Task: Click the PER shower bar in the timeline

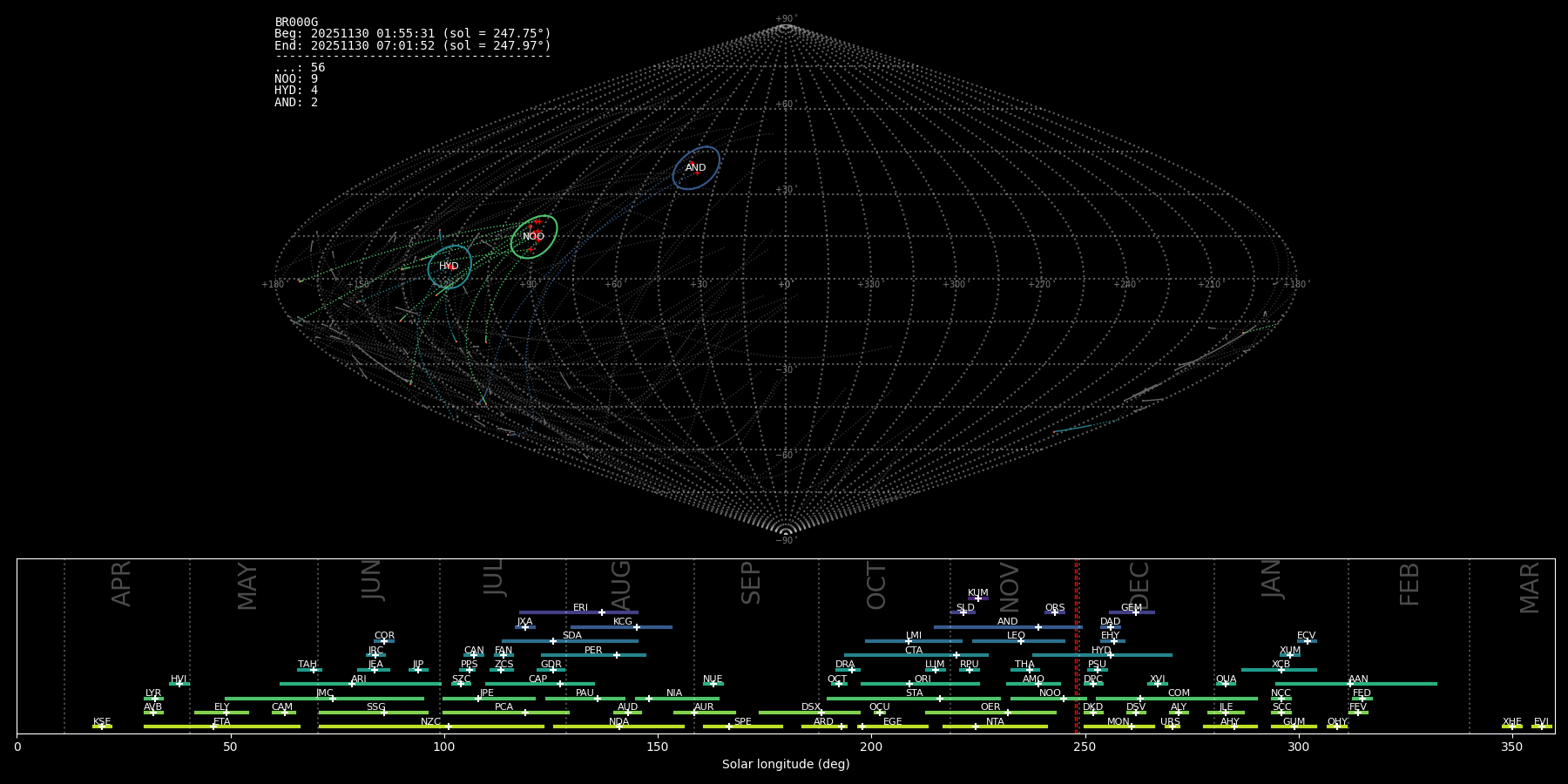Action: pyautogui.click(x=592, y=655)
